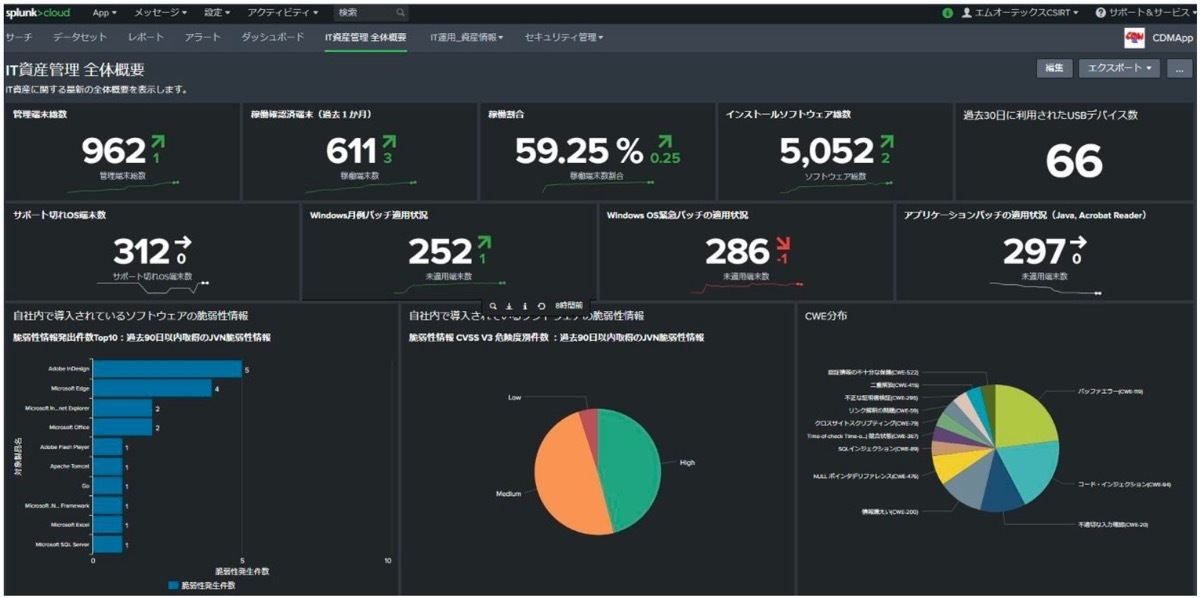Click the 66 USB devices value
This screenshot has height=598, width=1200.
pyautogui.click(x=1074, y=161)
